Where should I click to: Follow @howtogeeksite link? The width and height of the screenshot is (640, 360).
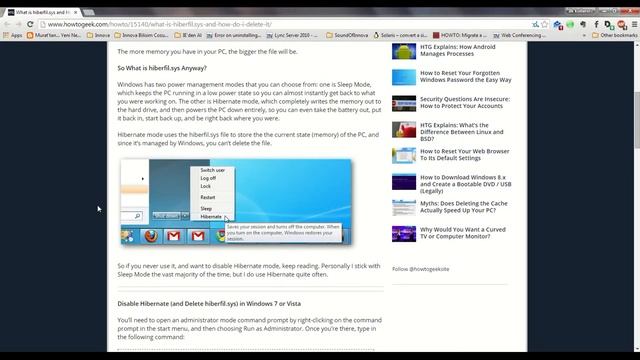(x=420, y=269)
